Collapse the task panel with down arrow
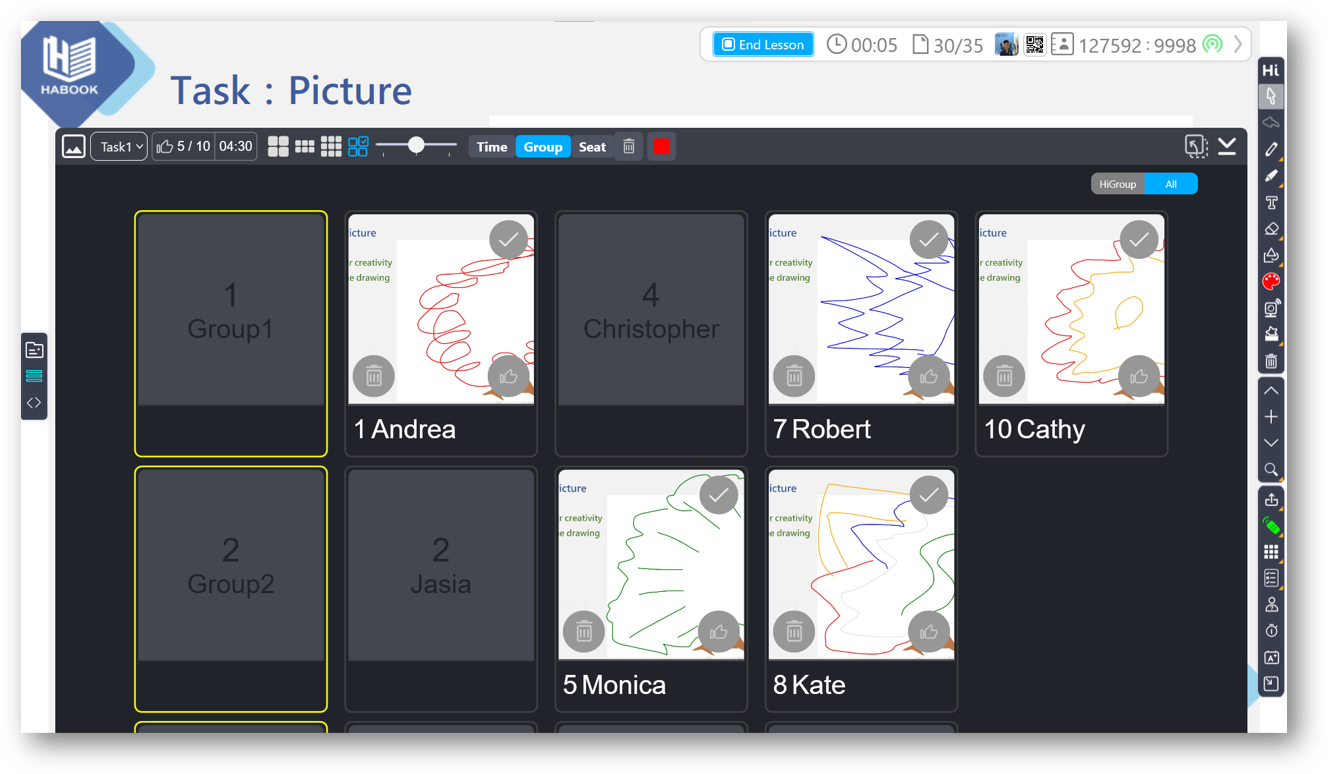1328x774 pixels. pyautogui.click(x=1227, y=147)
